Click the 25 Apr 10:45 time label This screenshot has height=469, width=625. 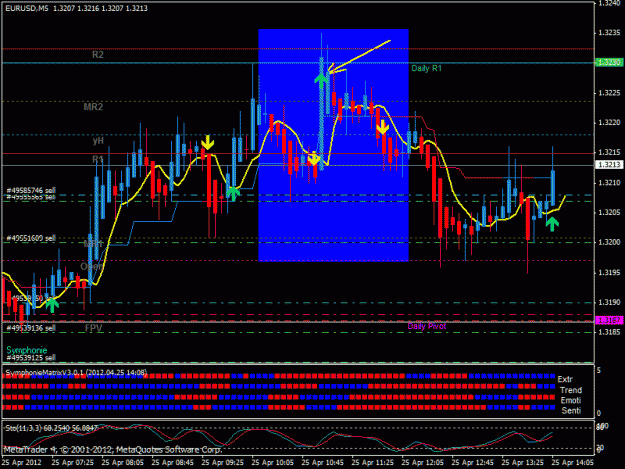tap(322, 463)
